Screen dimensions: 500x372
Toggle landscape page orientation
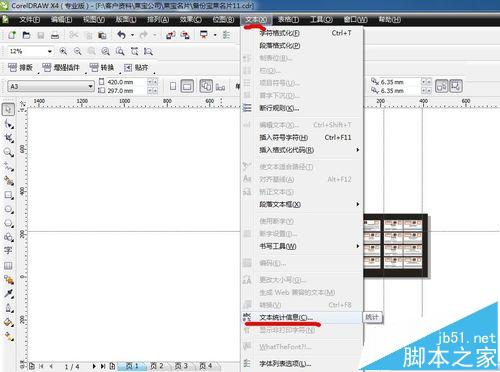(x=187, y=86)
